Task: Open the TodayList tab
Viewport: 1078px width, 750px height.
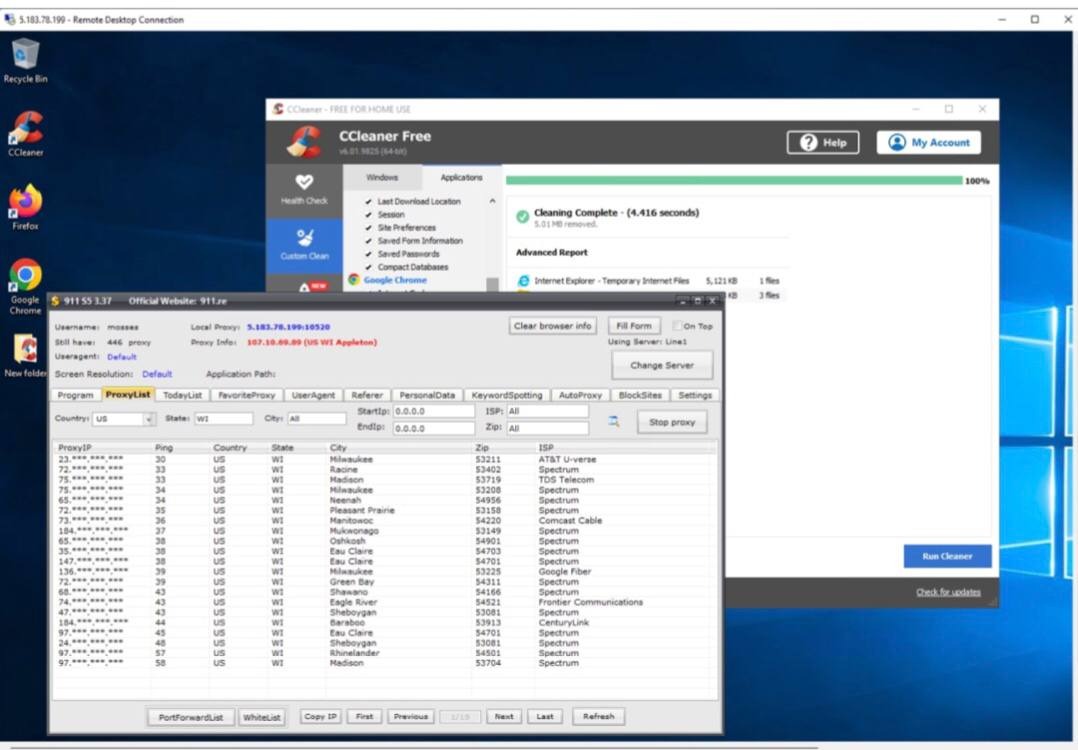Action: pyautogui.click(x=182, y=395)
